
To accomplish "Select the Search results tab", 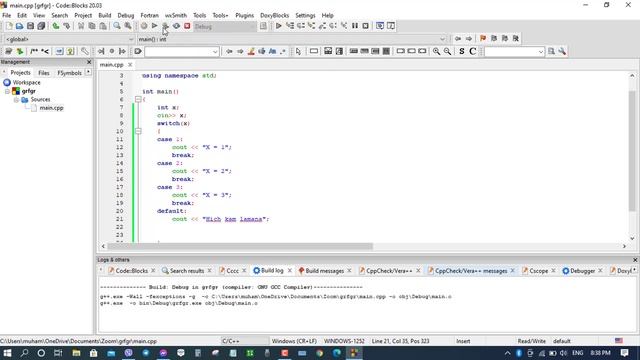I will (x=187, y=271).
